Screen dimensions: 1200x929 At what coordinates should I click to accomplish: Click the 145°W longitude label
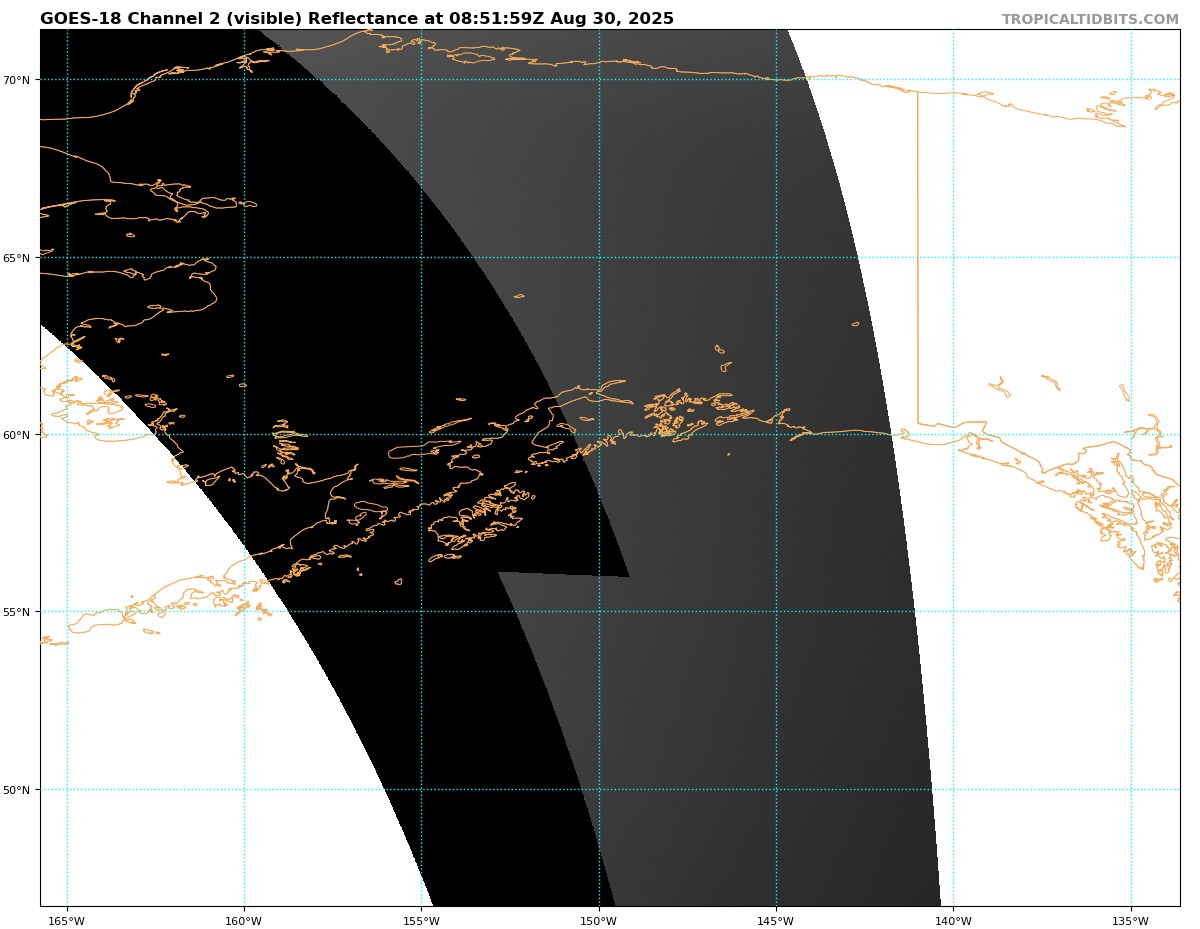(776, 922)
